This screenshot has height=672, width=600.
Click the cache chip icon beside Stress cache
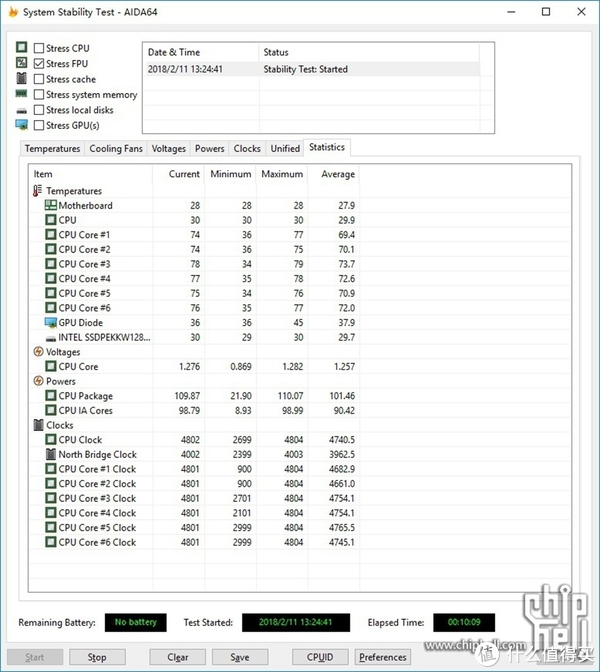[21, 78]
